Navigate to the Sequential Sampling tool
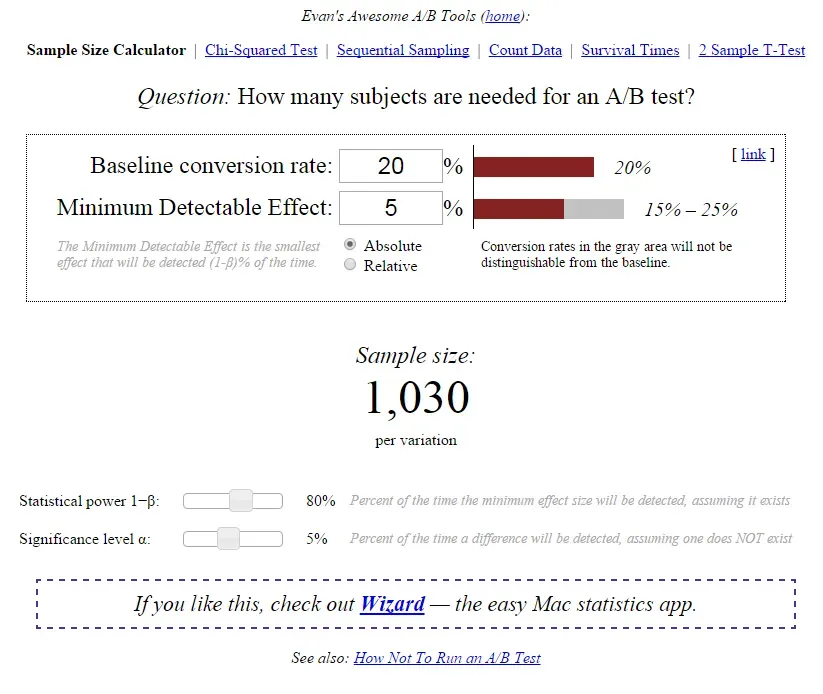The height and width of the screenshot is (694, 823). [x=403, y=50]
